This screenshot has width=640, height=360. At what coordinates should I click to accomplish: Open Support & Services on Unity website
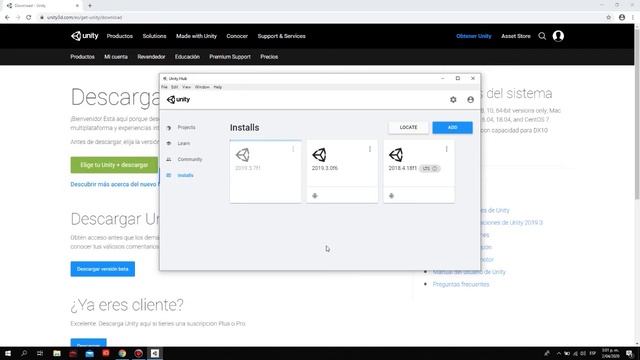point(281,36)
